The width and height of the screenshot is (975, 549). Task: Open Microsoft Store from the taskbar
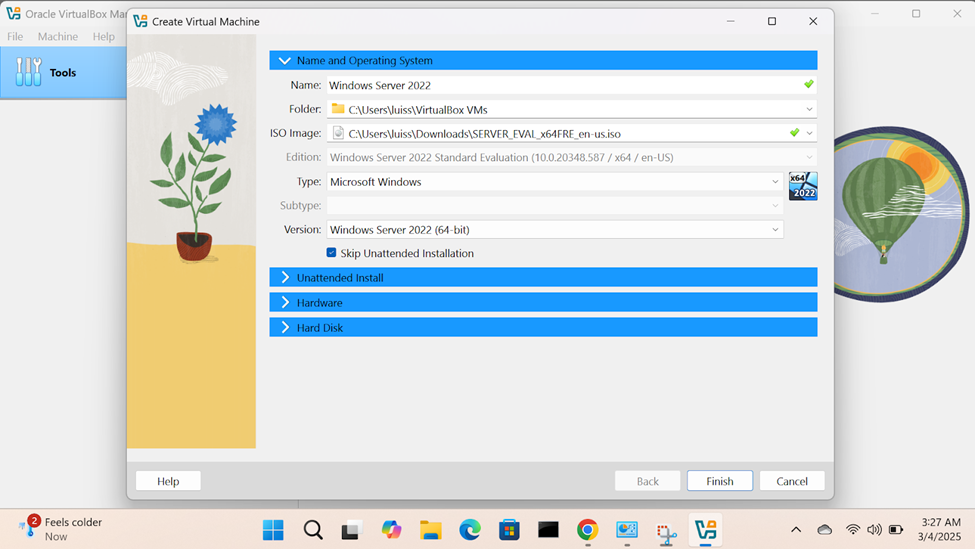(509, 530)
